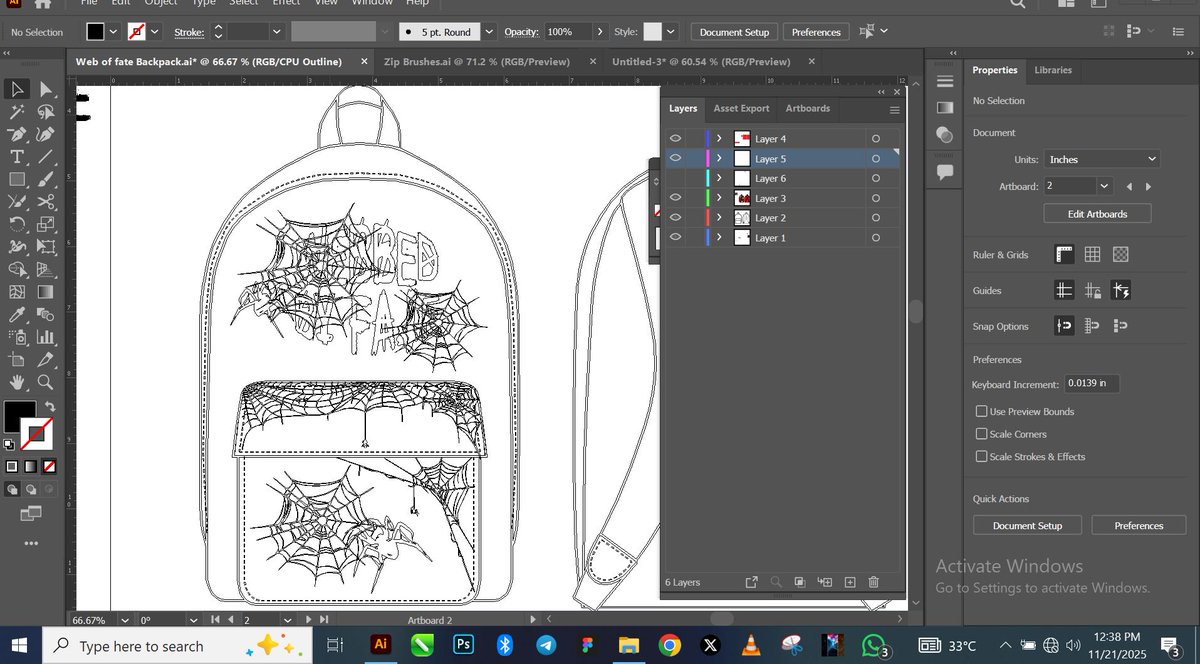Hide Layer 1 via eye icon
Viewport: 1200px width, 664px height.
coord(675,238)
